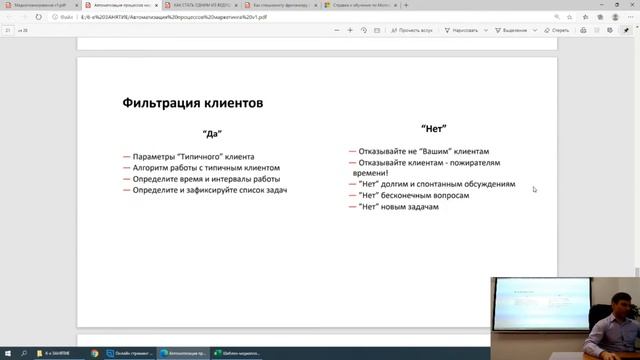Click the zoom magnifier icon in address bar
Image resolution: width=640 pixels, height=360 pixels.
pos(557,17)
